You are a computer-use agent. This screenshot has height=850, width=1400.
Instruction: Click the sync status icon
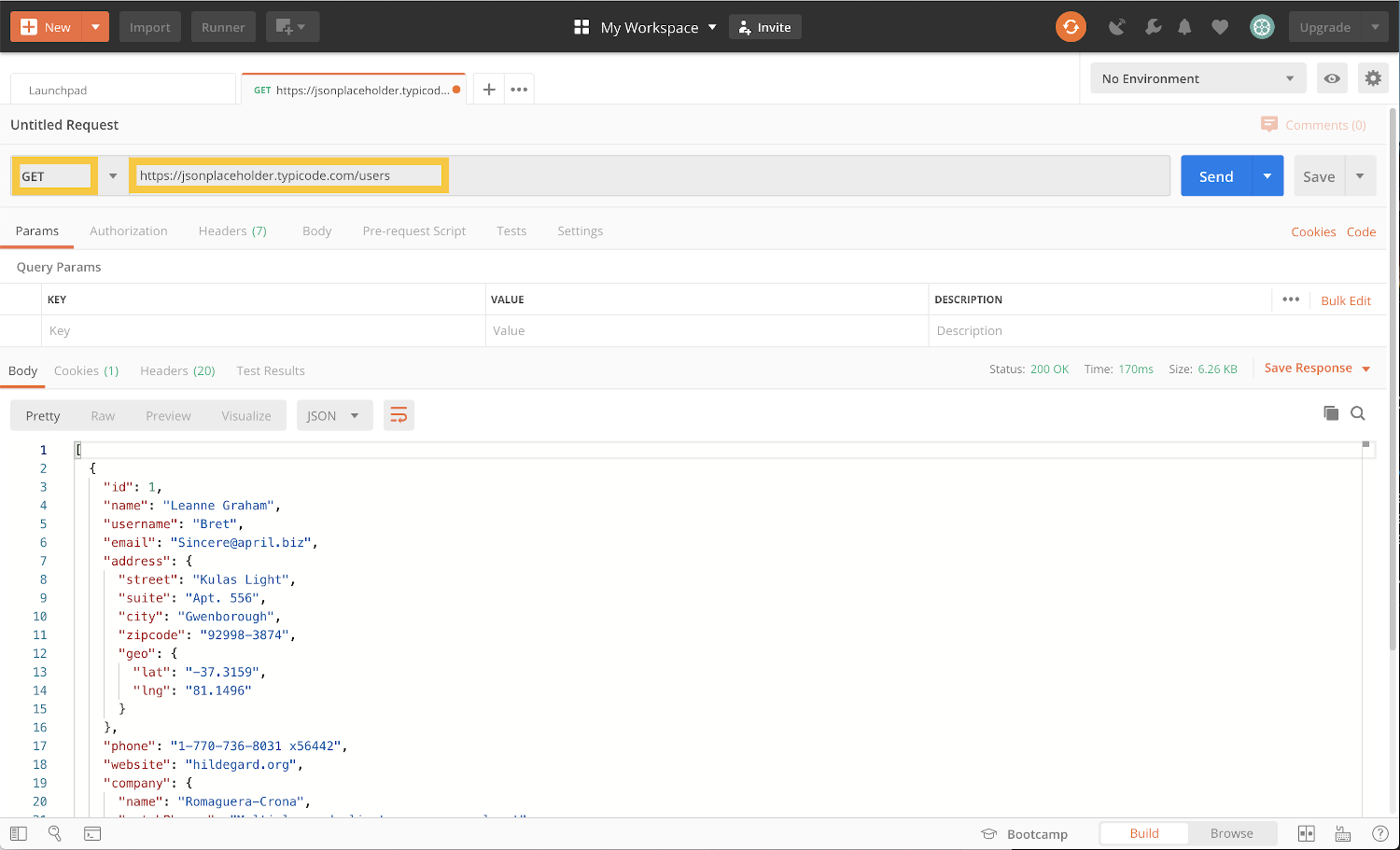click(x=1071, y=27)
